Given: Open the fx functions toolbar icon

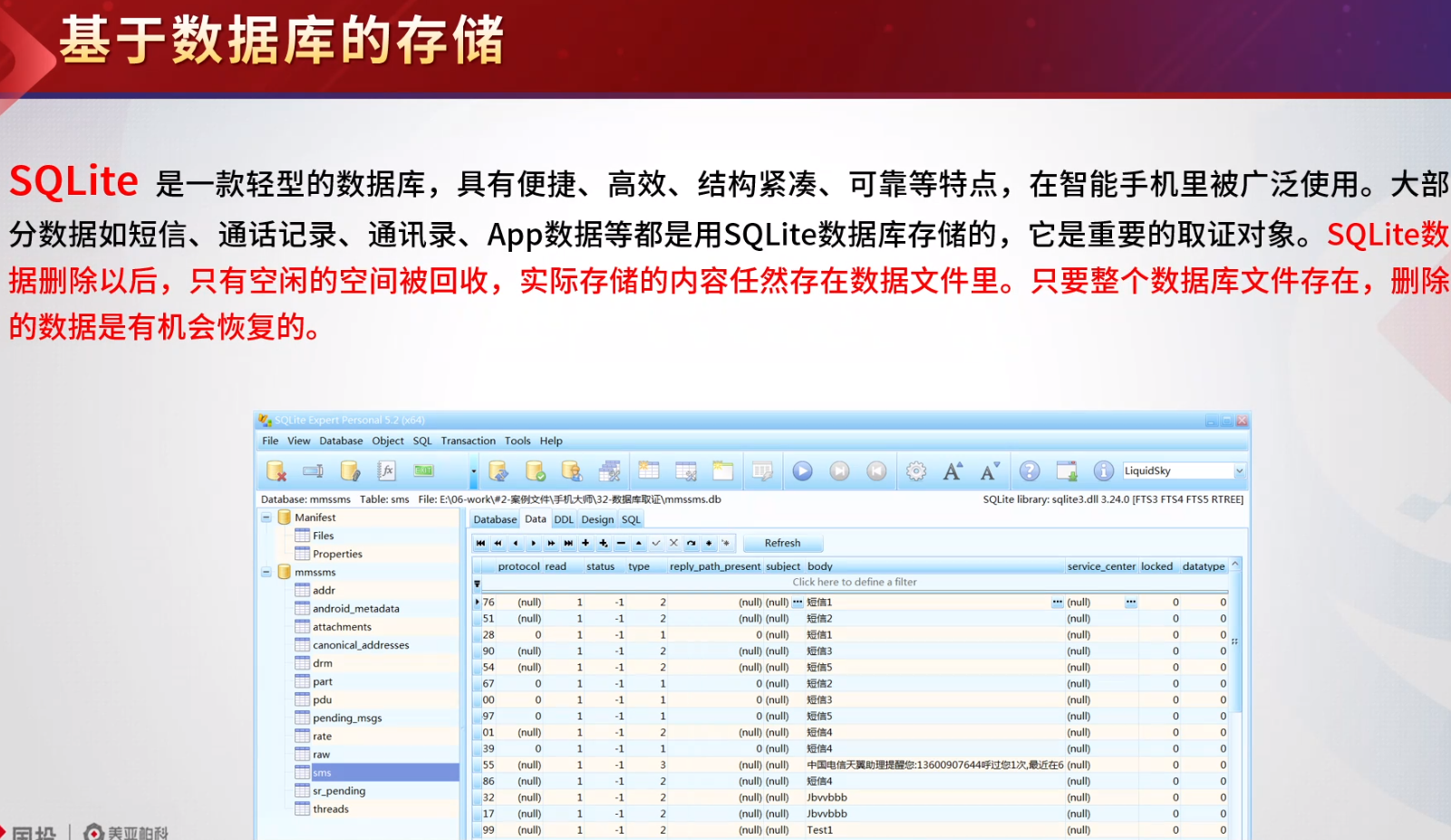Looking at the screenshot, I should coord(387,471).
